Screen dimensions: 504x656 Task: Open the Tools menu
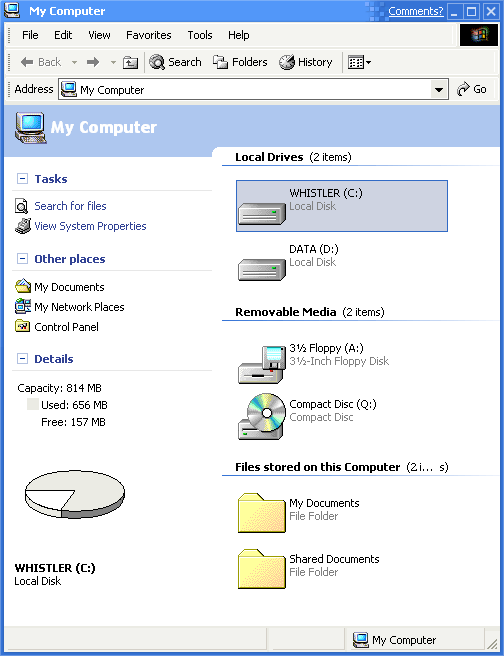200,35
